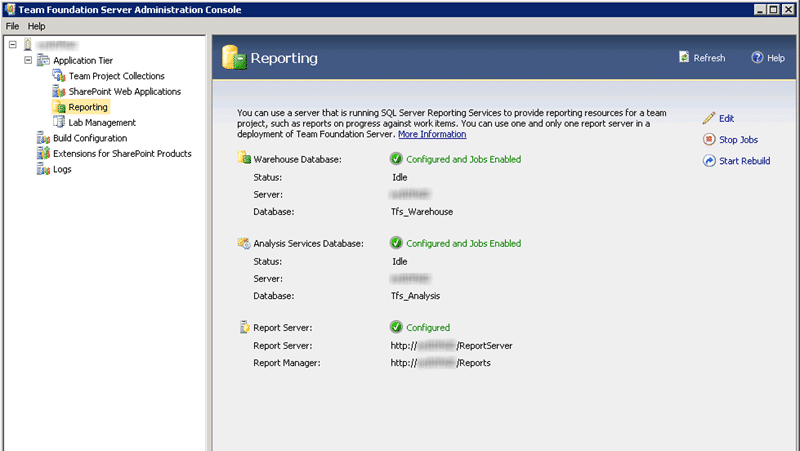Click the 'Warehouse Database:' label
This screenshot has height=451, width=800.
pos(297,159)
